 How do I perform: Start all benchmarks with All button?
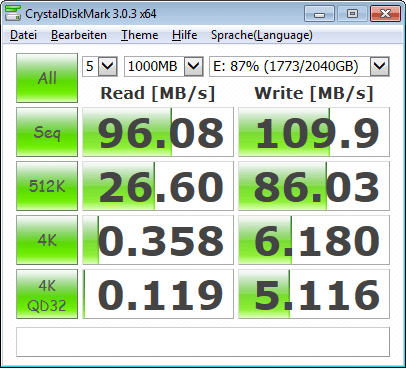[x=47, y=78]
